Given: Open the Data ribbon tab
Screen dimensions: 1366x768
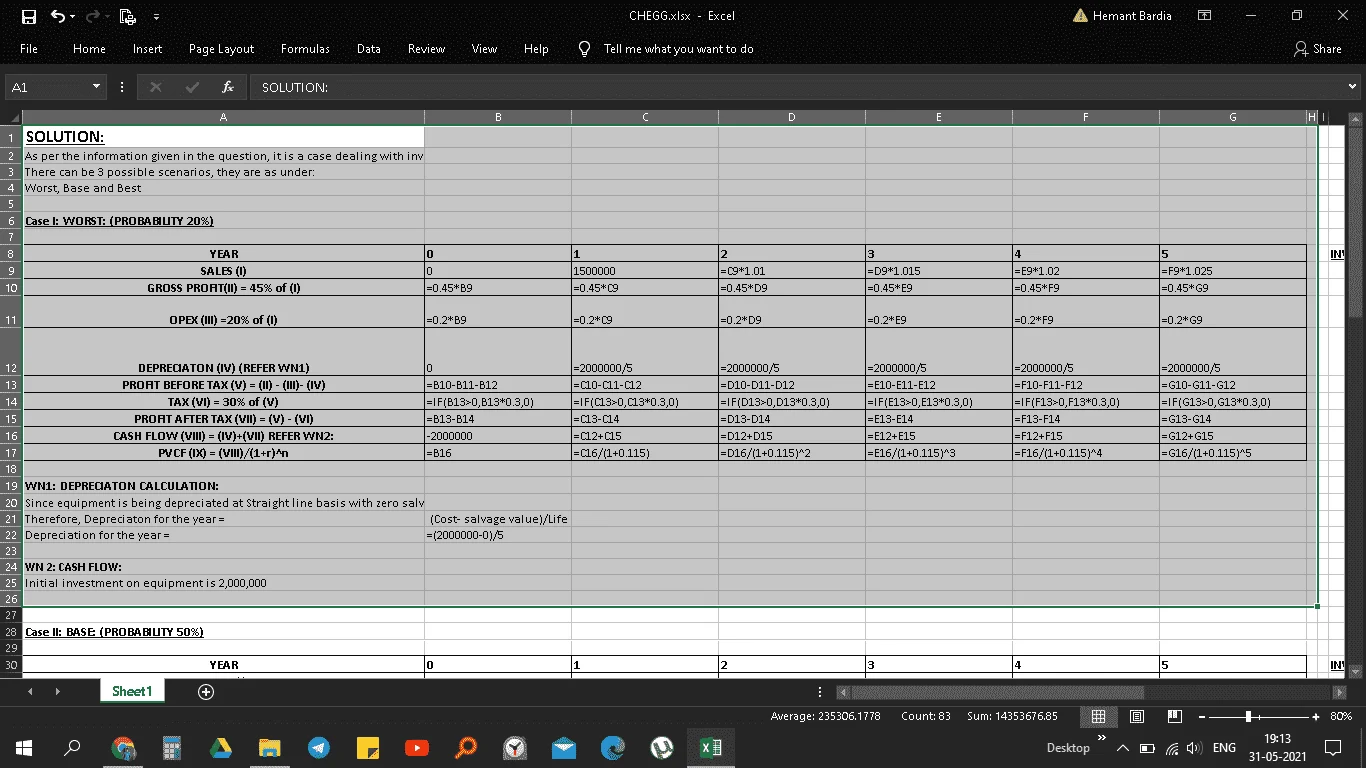Looking at the screenshot, I should click(x=368, y=49).
